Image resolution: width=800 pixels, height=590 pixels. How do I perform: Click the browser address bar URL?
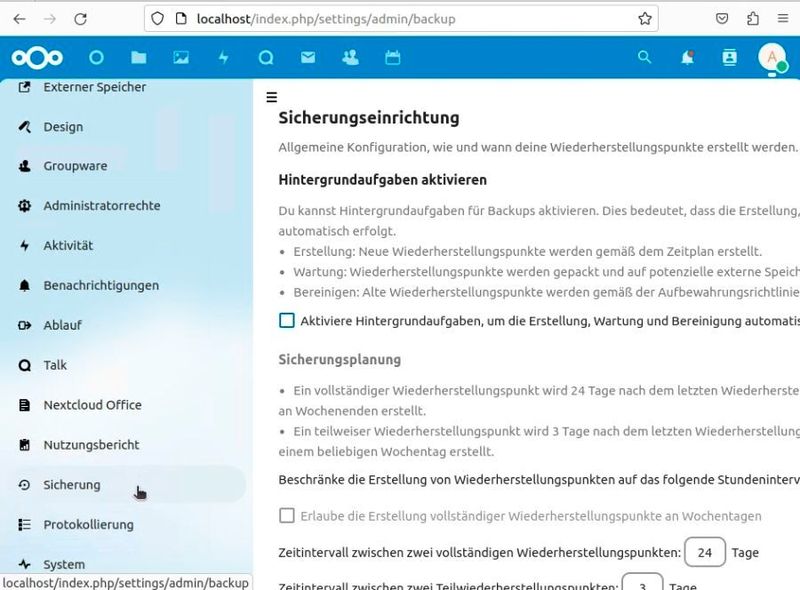click(326, 19)
